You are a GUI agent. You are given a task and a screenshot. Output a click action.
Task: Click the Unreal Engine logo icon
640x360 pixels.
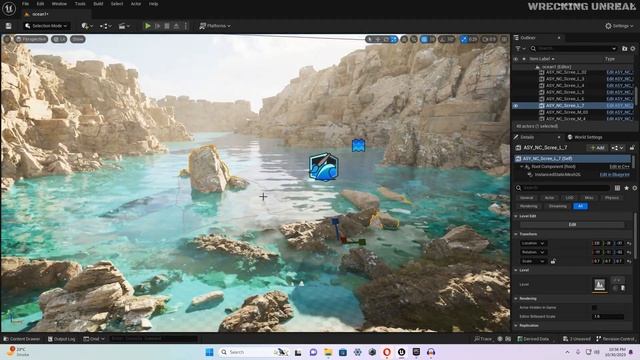(9, 8)
